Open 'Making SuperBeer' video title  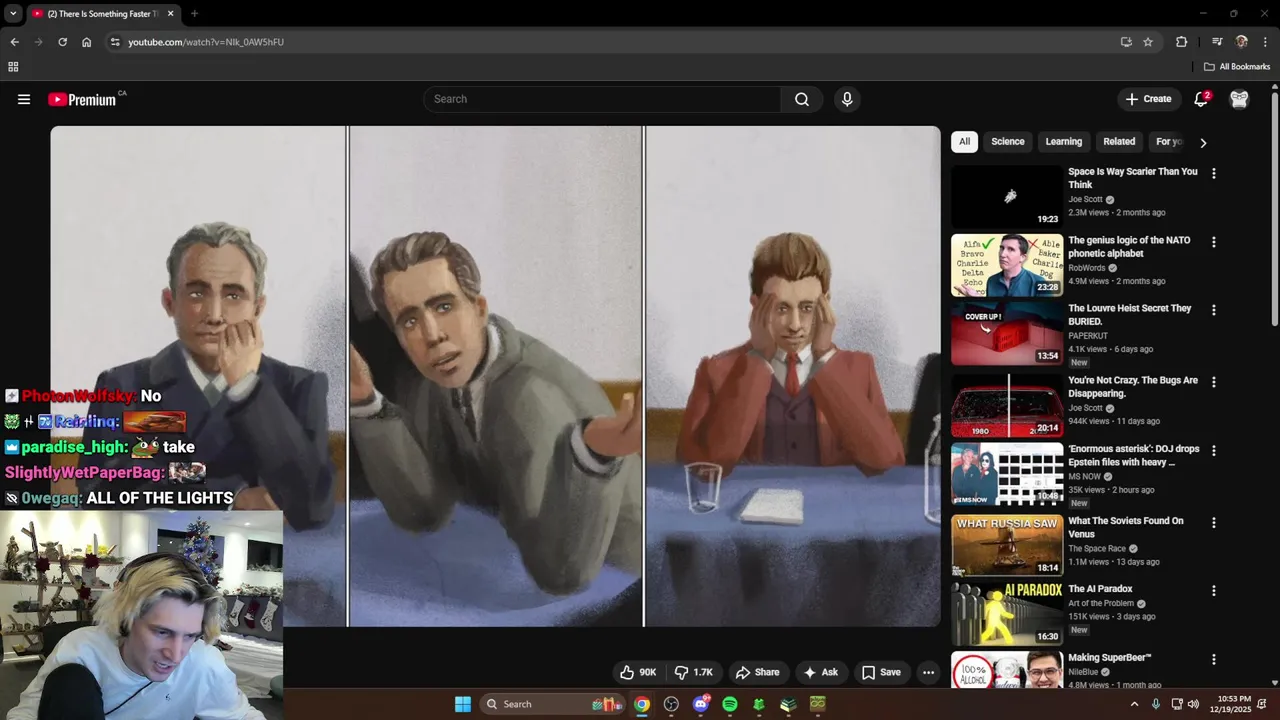click(x=1110, y=658)
